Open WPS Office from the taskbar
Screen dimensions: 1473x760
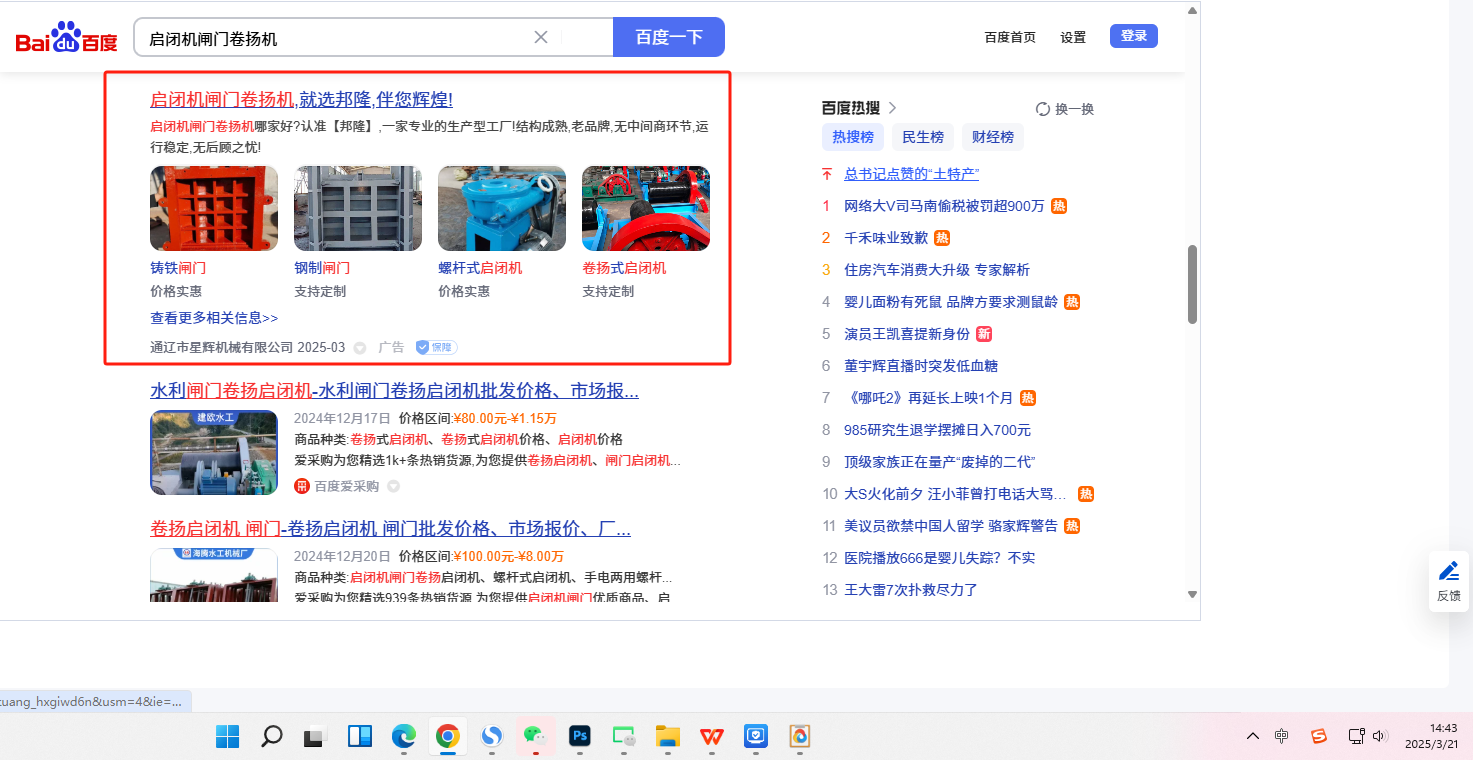click(711, 736)
